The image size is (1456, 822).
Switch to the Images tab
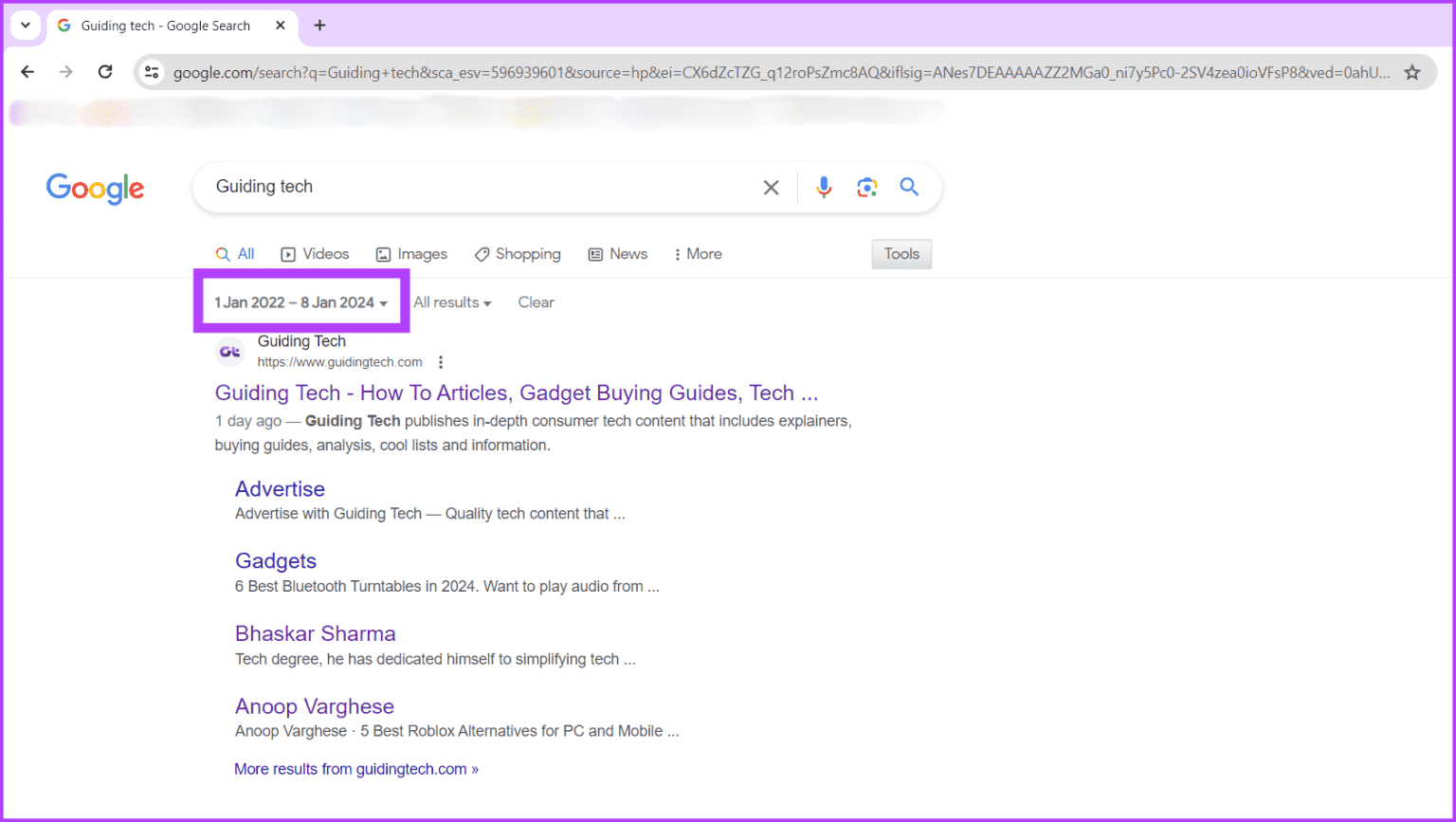(411, 254)
